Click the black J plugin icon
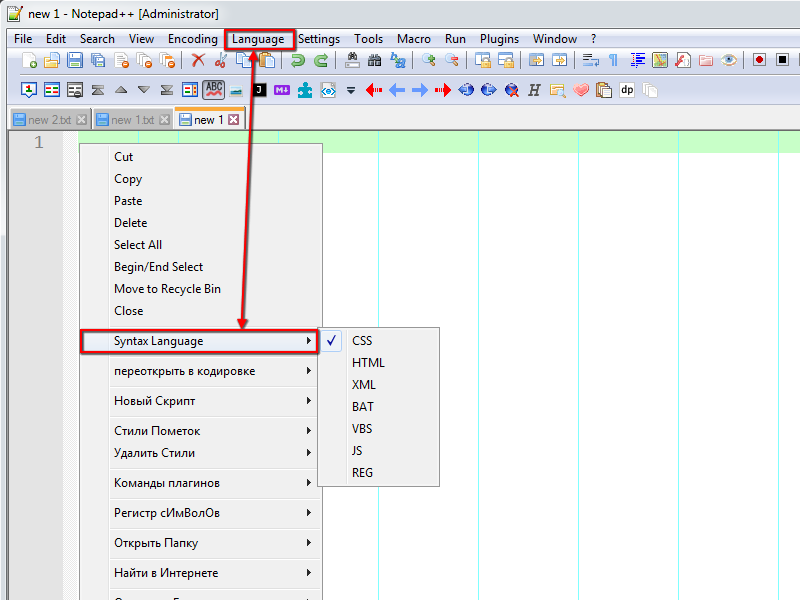This screenshot has width=800, height=600. (x=259, y=90)
